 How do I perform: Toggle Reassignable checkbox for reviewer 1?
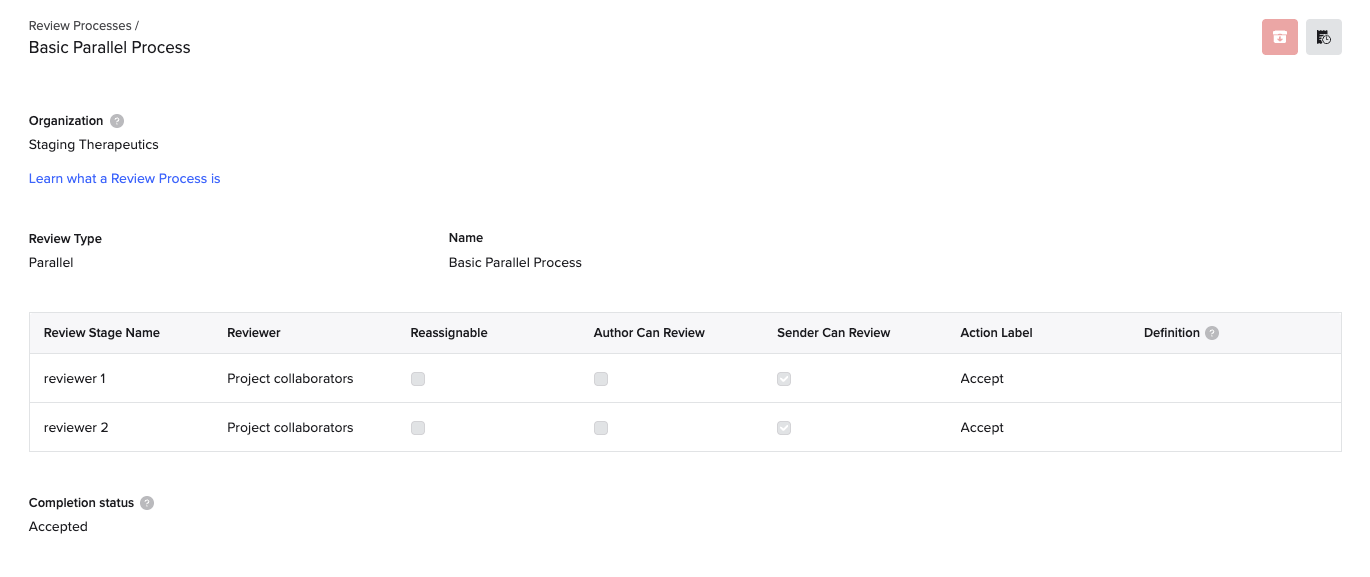pyautogui.click(x=418, y=379)
